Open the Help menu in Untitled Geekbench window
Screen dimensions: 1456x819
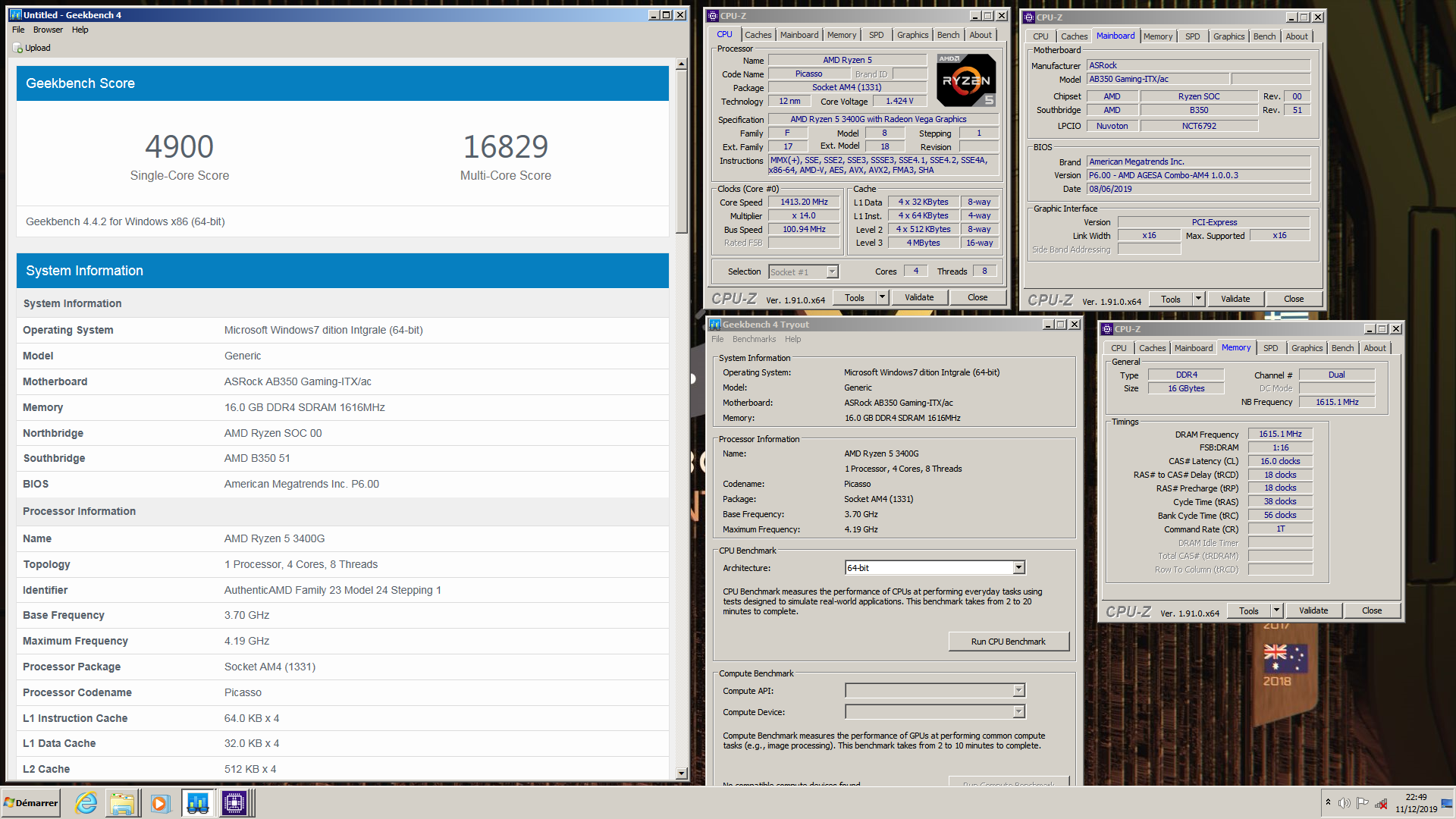(x=80, y=30)
